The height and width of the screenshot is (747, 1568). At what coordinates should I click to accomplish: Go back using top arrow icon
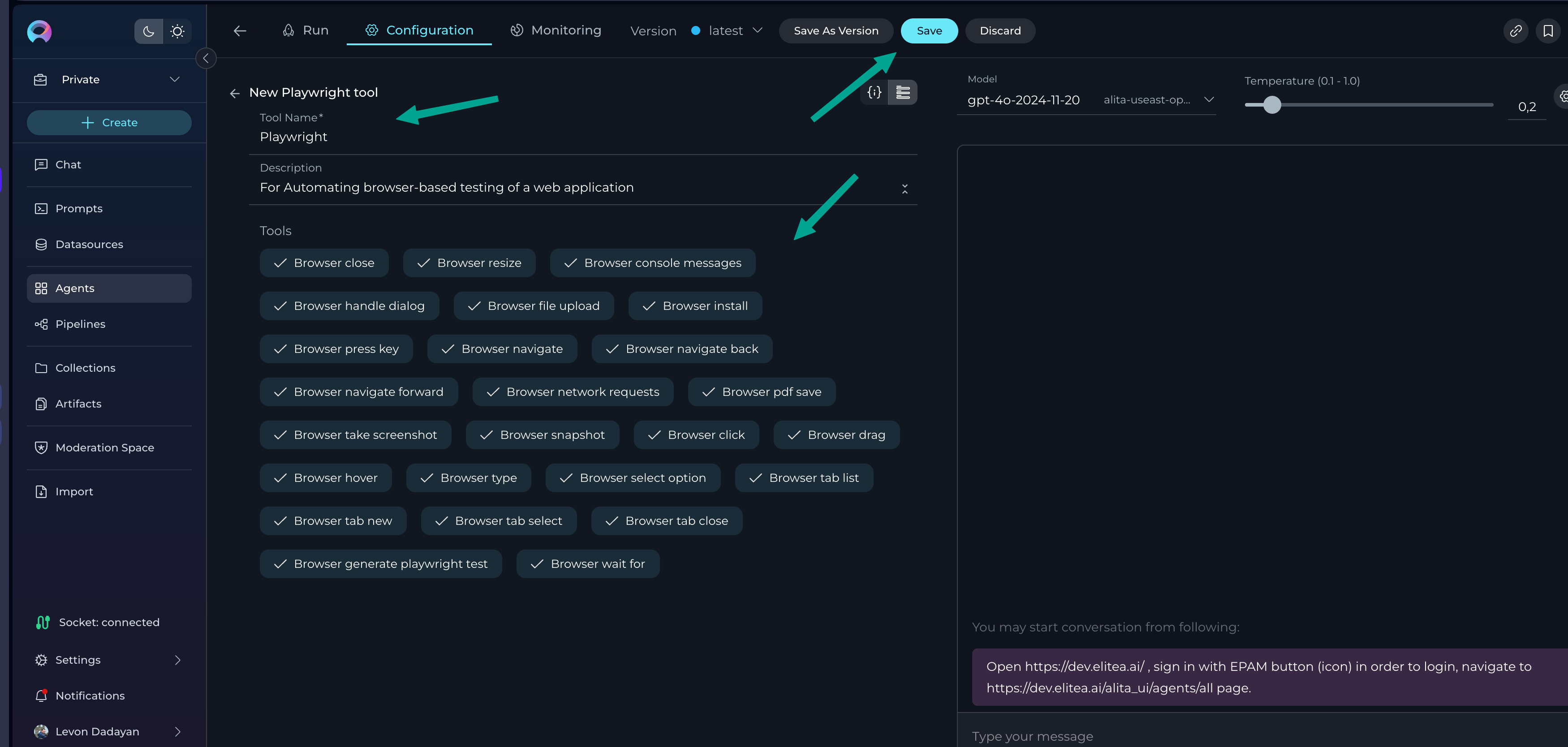click(240, 30)
